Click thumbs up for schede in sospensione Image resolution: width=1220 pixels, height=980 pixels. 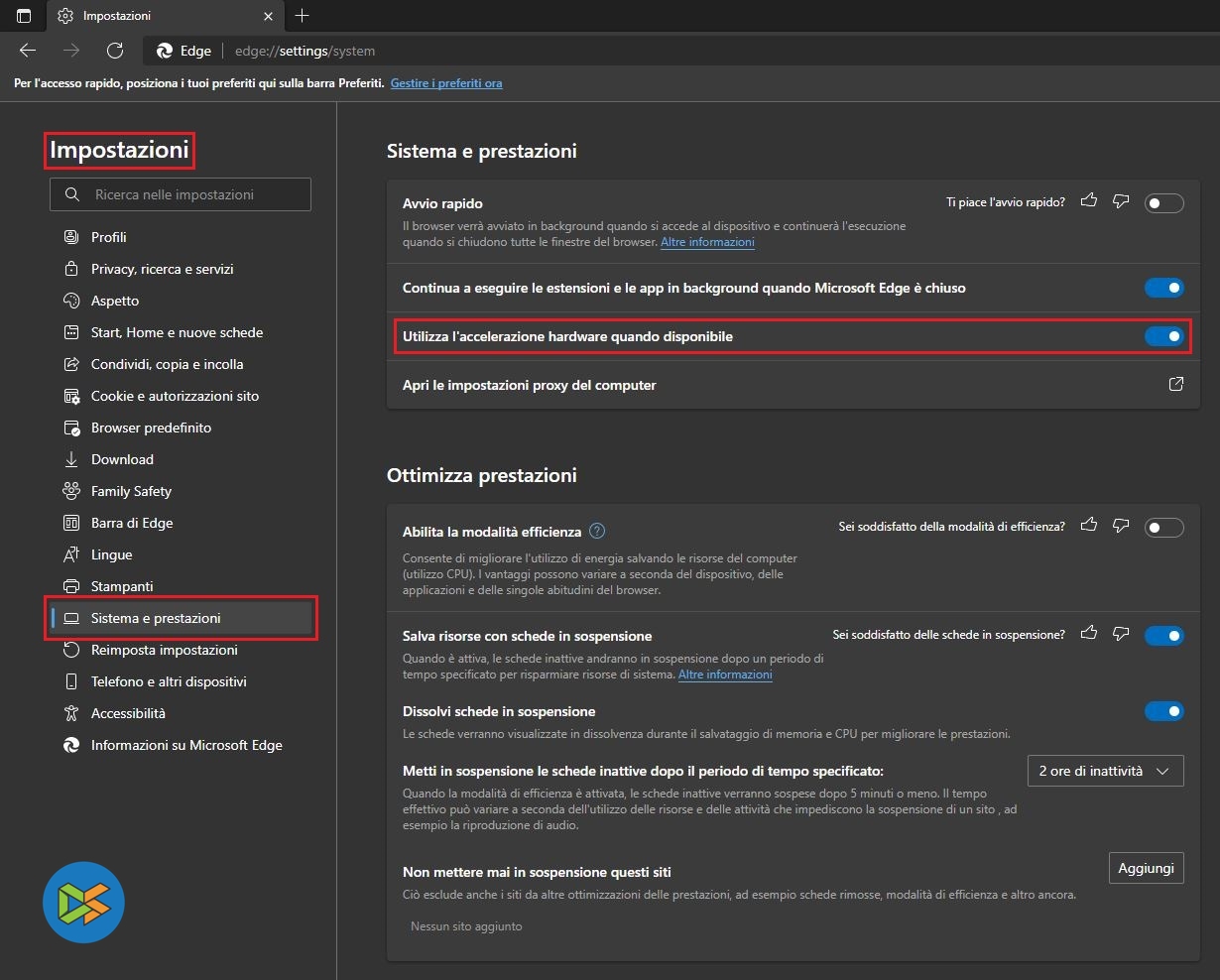(x=1089, y=634)
